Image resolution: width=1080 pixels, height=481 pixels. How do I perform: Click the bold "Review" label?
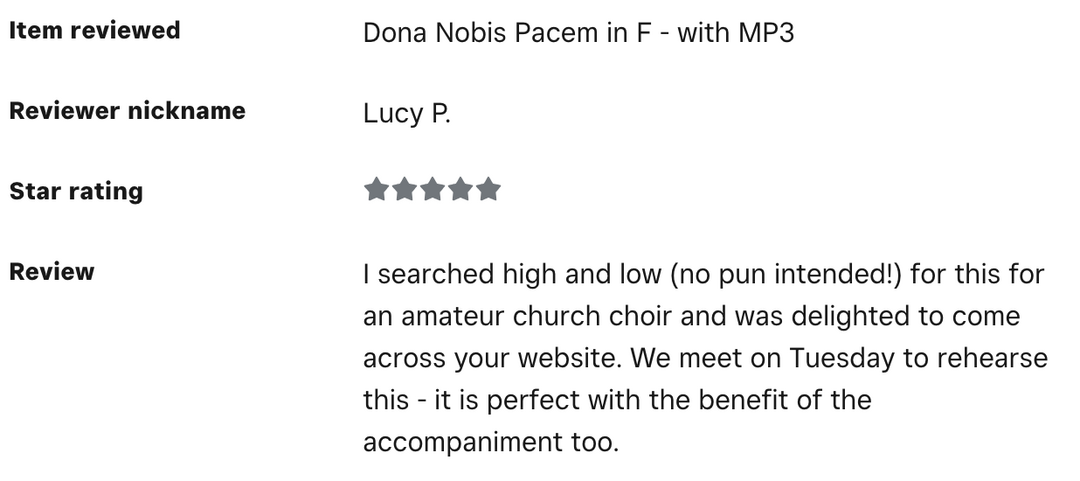click(x=52, y=272)
